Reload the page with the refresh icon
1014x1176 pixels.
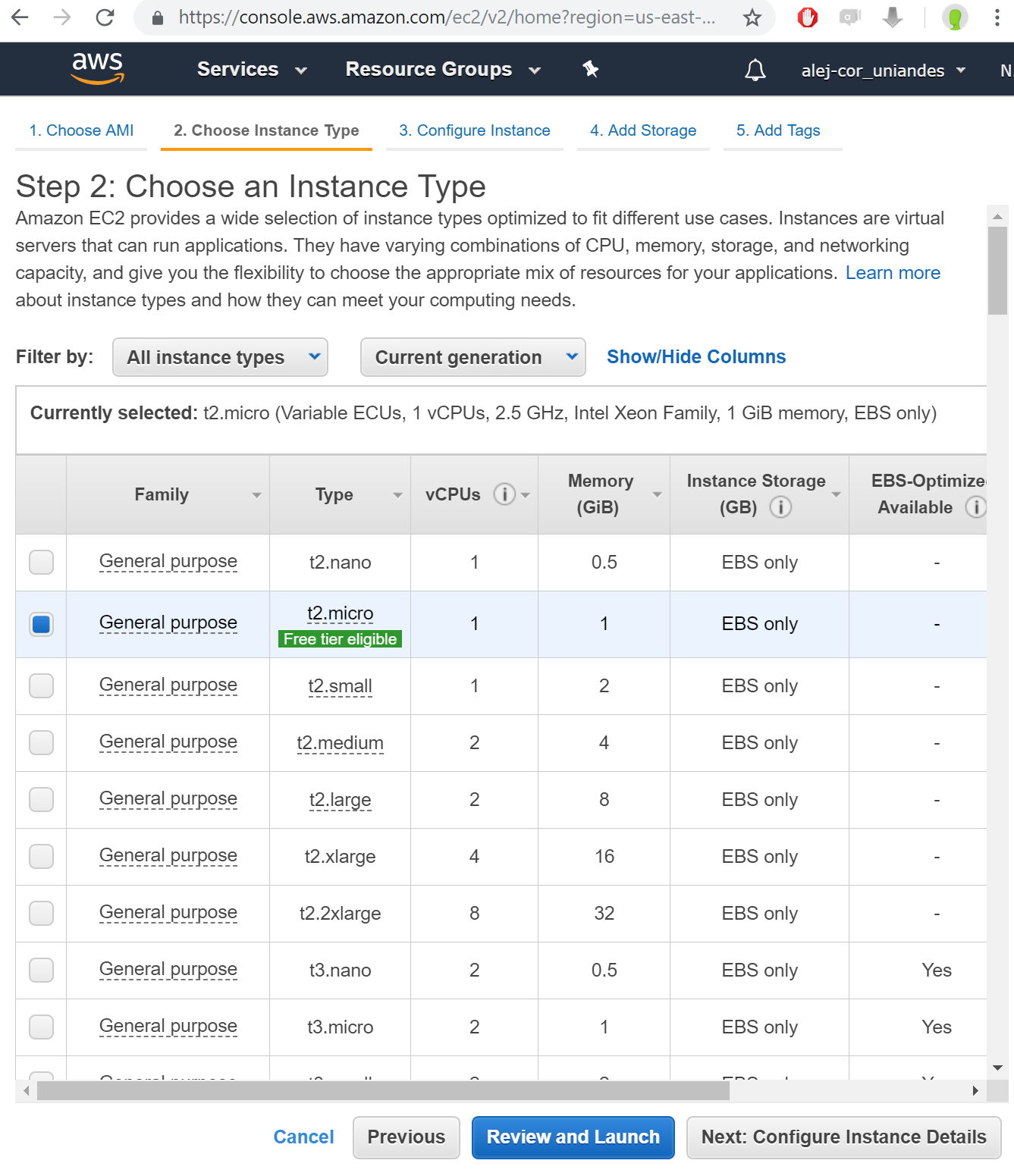coord(105,17)
